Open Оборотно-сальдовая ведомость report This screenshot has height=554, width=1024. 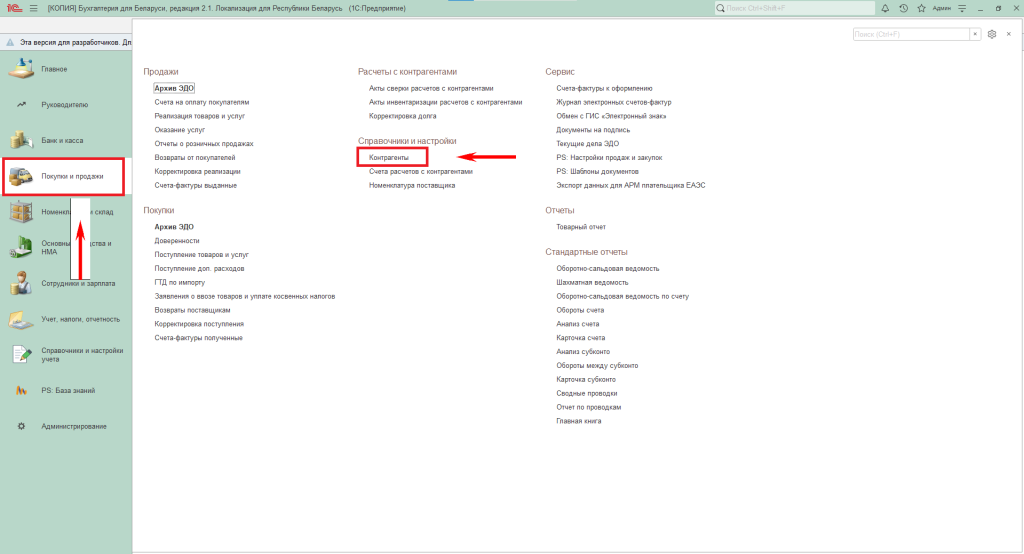point(607,268)
